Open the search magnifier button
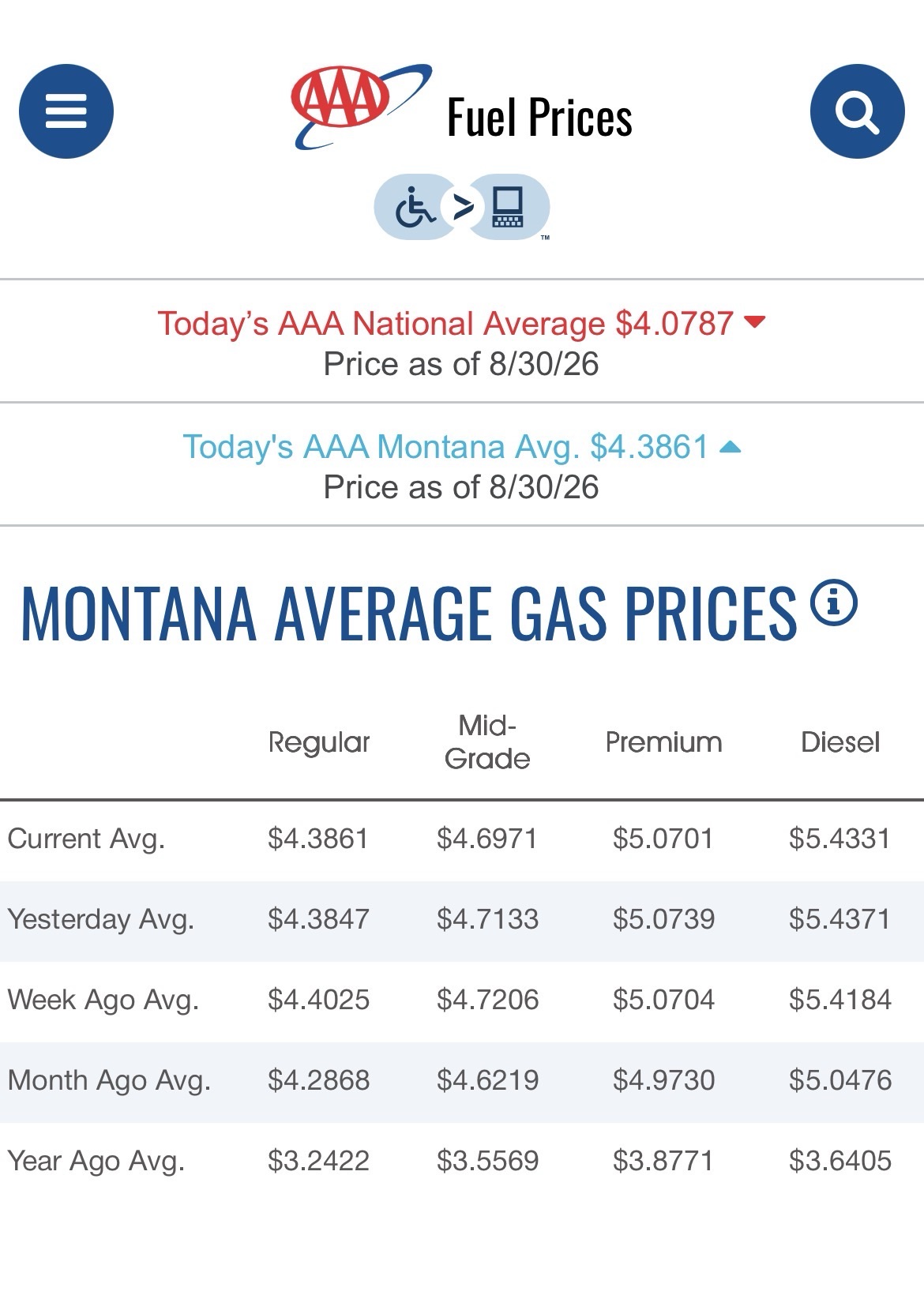924x1314 pixels. point(857,111)
